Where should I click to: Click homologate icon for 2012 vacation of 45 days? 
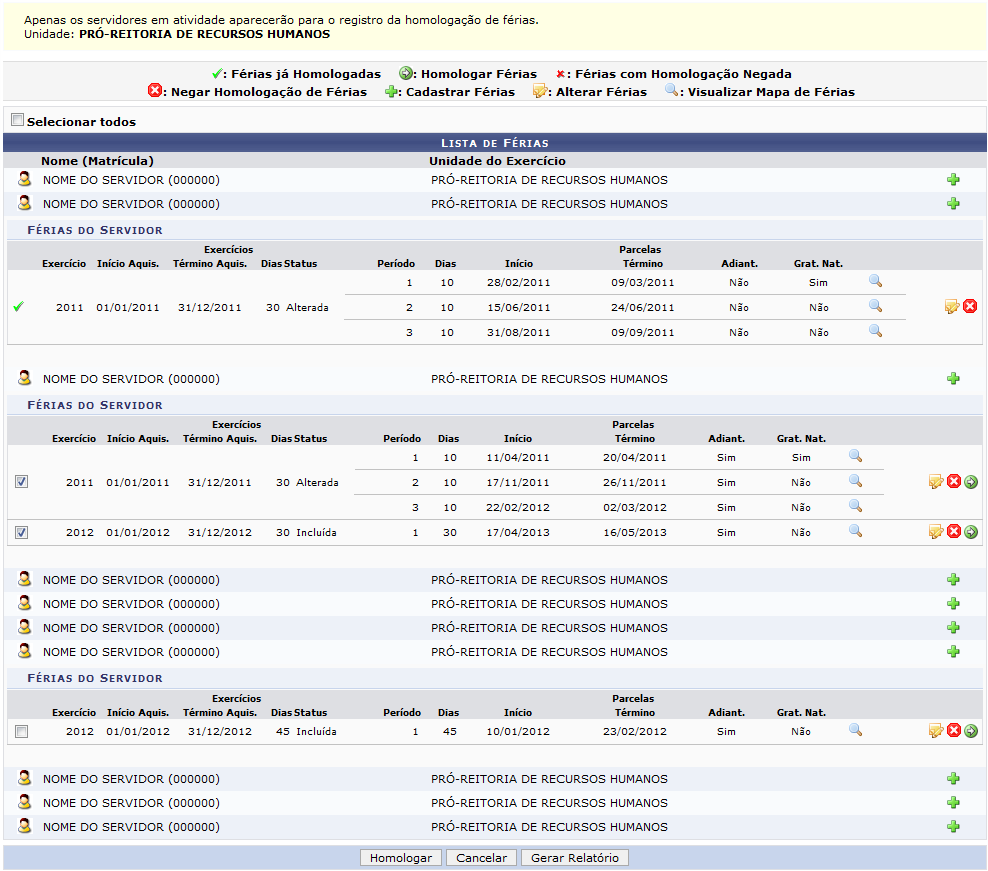971,731
